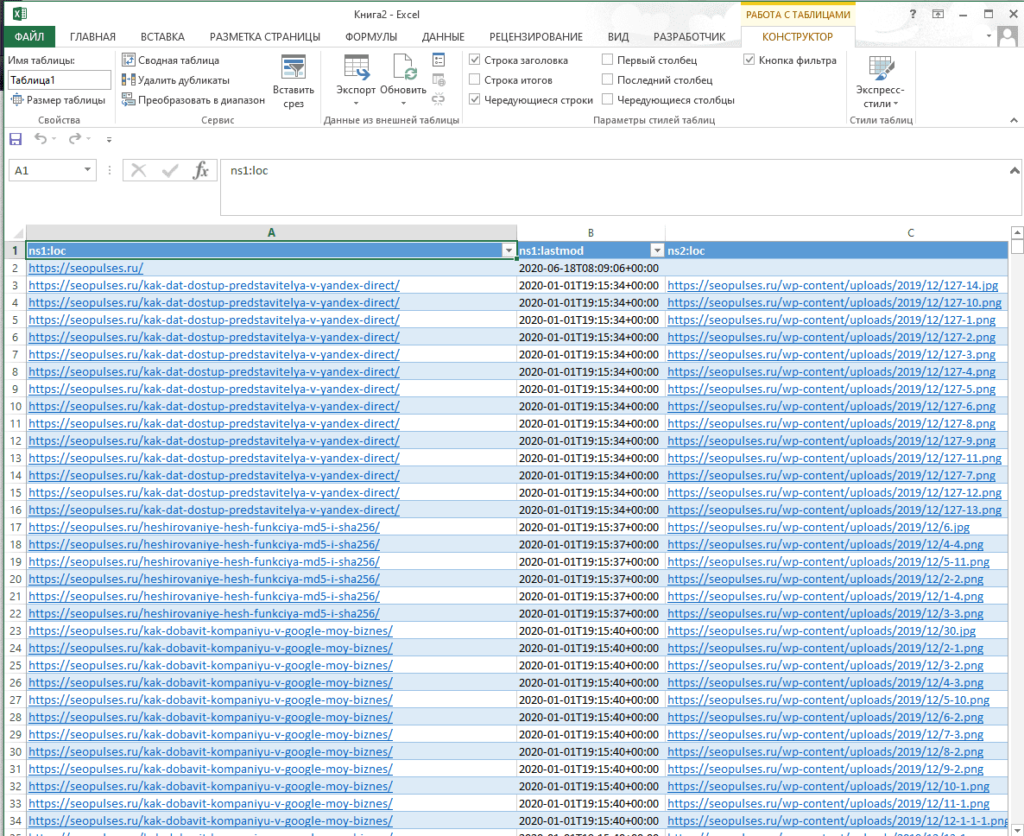Click the Save icon in quick access toolbar
This screenshot has height=836, width=1024.
tap(15, 139)
